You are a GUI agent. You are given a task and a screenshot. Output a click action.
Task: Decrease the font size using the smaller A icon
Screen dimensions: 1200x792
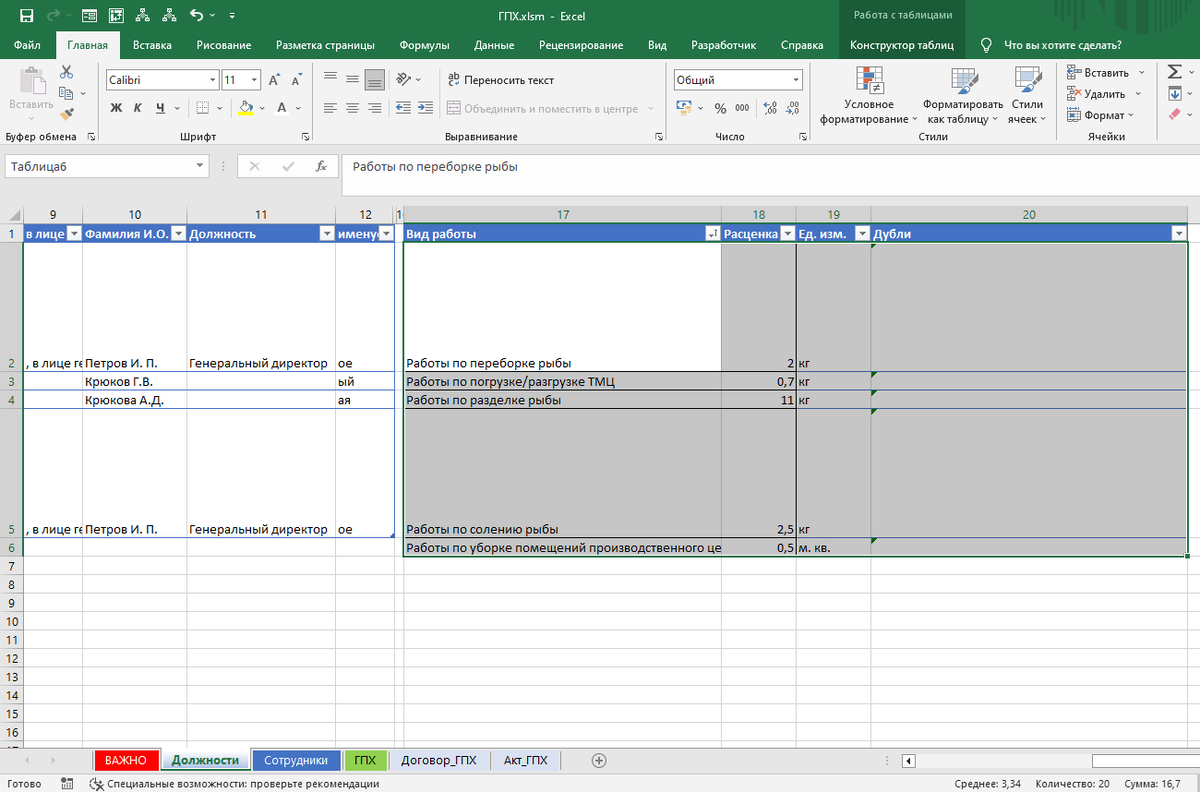click(x=295, y=80)
